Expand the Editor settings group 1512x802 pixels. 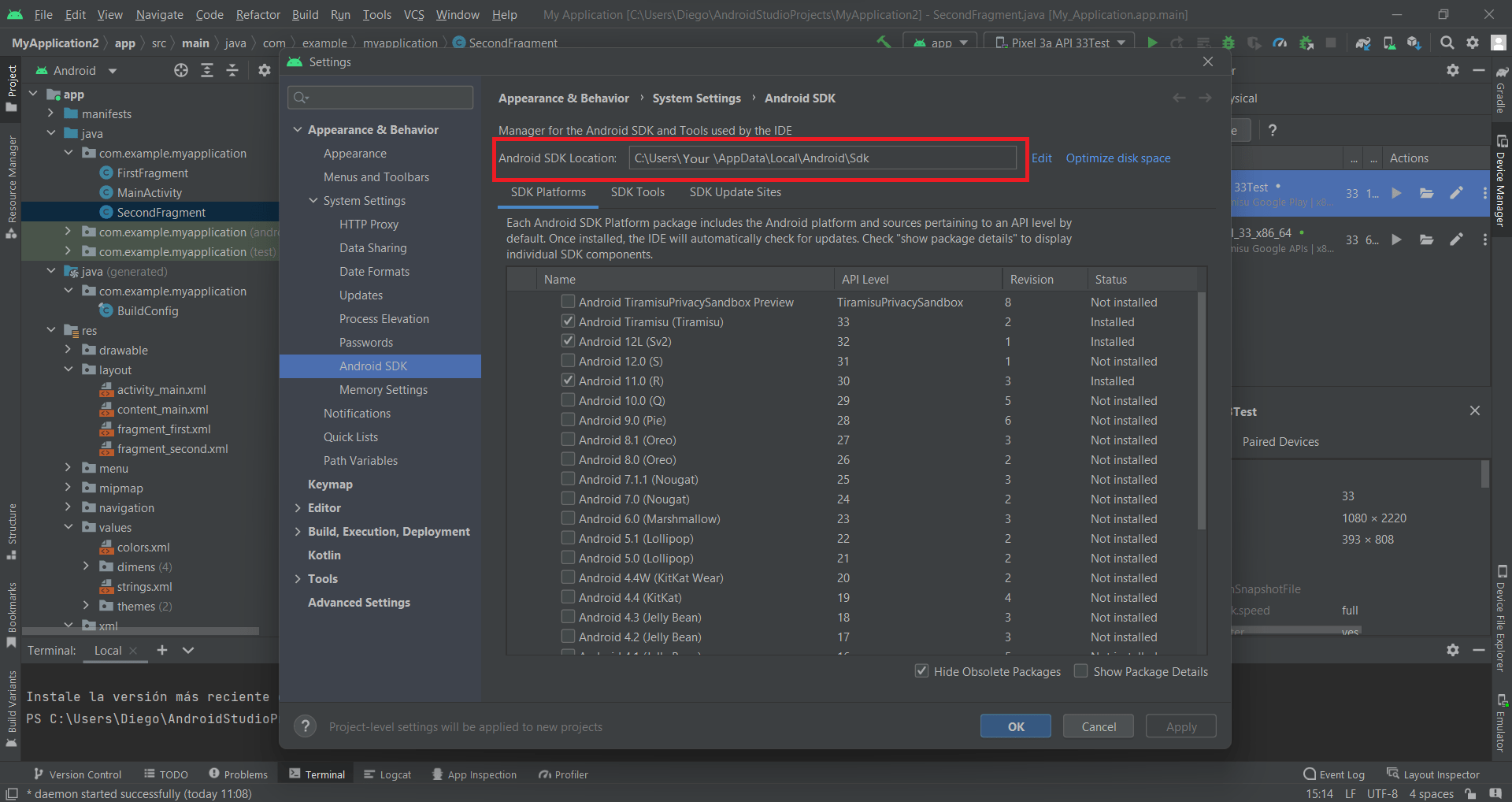[x=298, y=507]
